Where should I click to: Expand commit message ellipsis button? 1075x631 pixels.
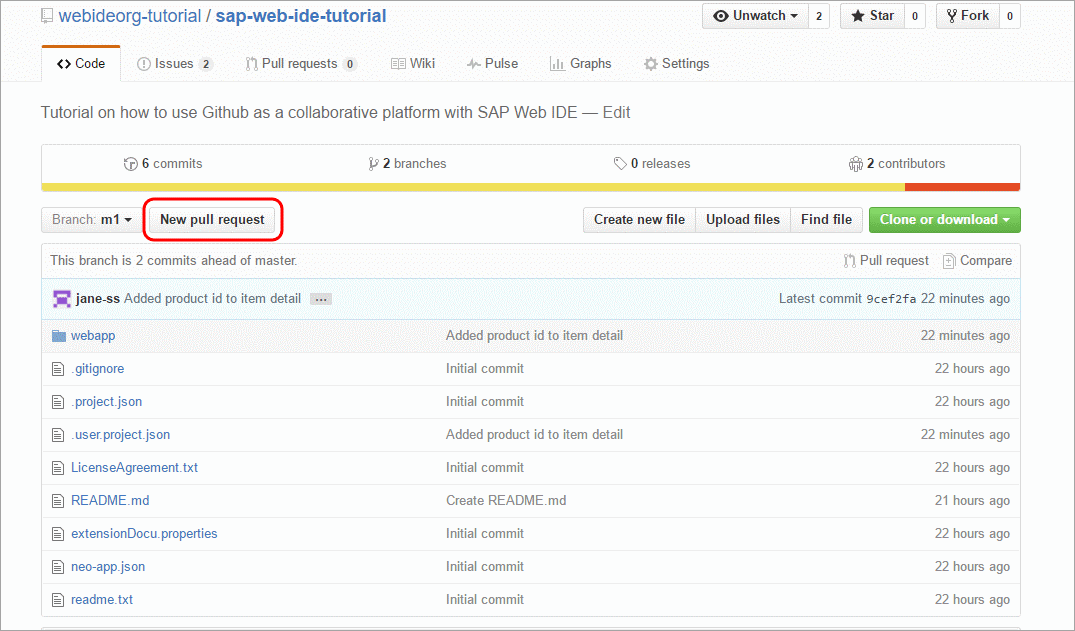click(321, 299)
